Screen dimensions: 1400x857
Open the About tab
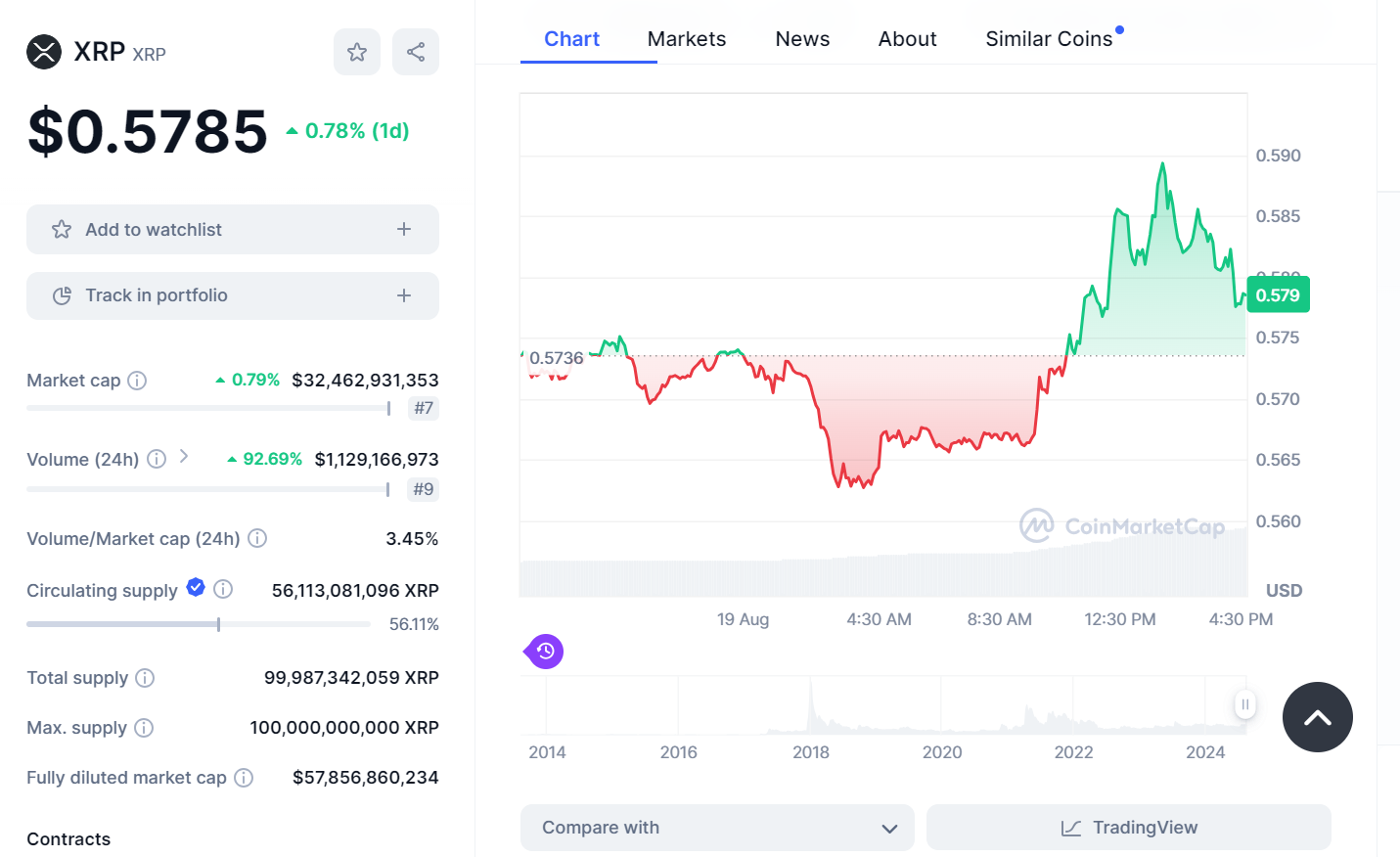pos(907,39)
